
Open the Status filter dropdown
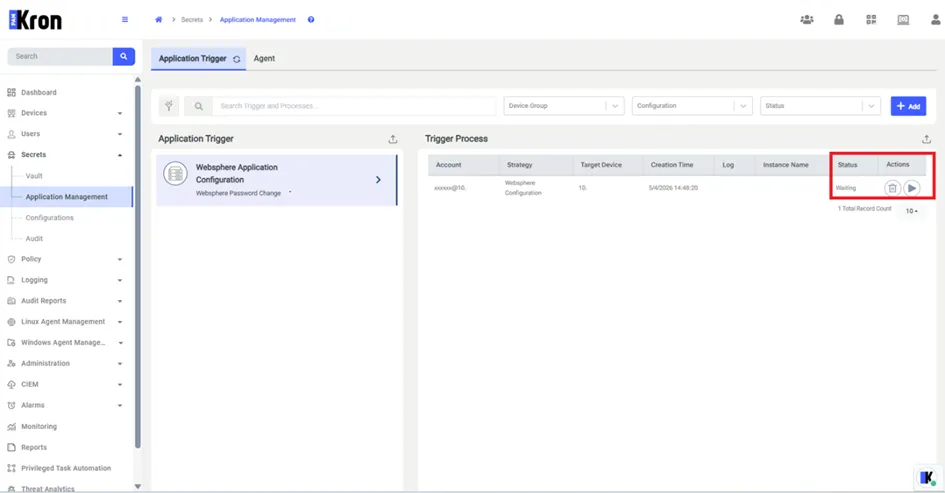(x=820, y=106)
